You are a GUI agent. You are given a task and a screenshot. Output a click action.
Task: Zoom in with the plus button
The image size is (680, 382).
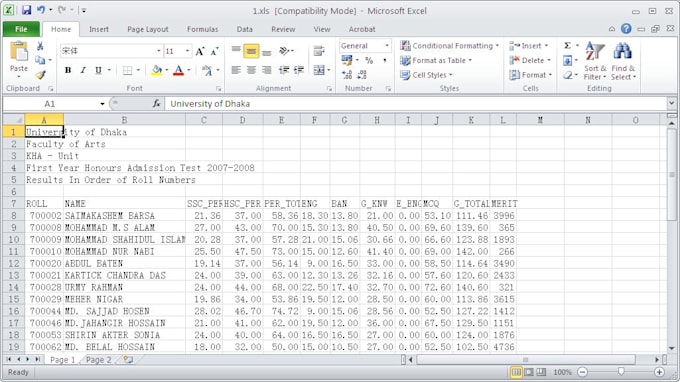[x=659, y=372]
